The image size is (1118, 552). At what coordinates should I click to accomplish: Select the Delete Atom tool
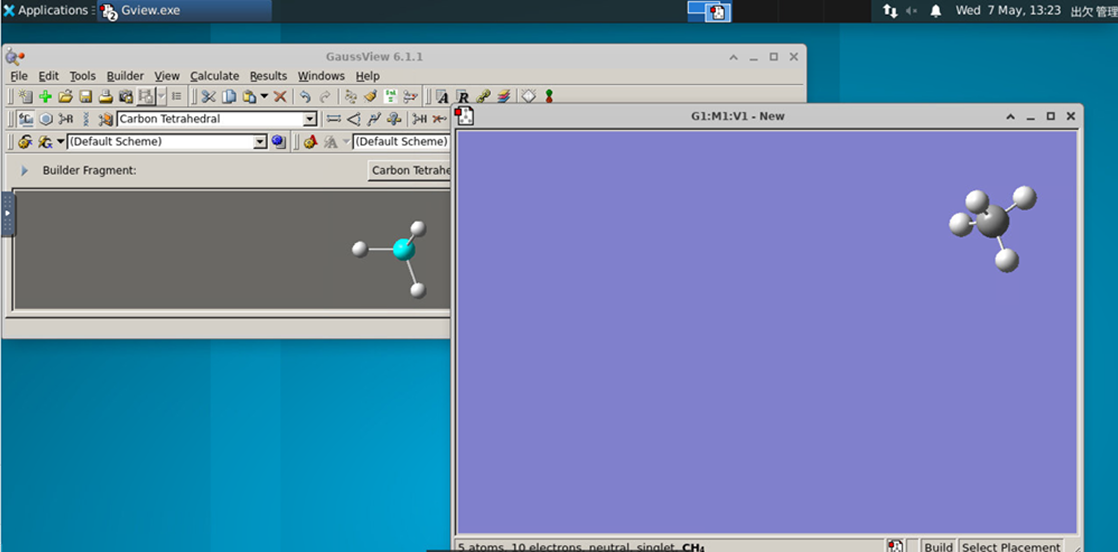tap(440, 119)
